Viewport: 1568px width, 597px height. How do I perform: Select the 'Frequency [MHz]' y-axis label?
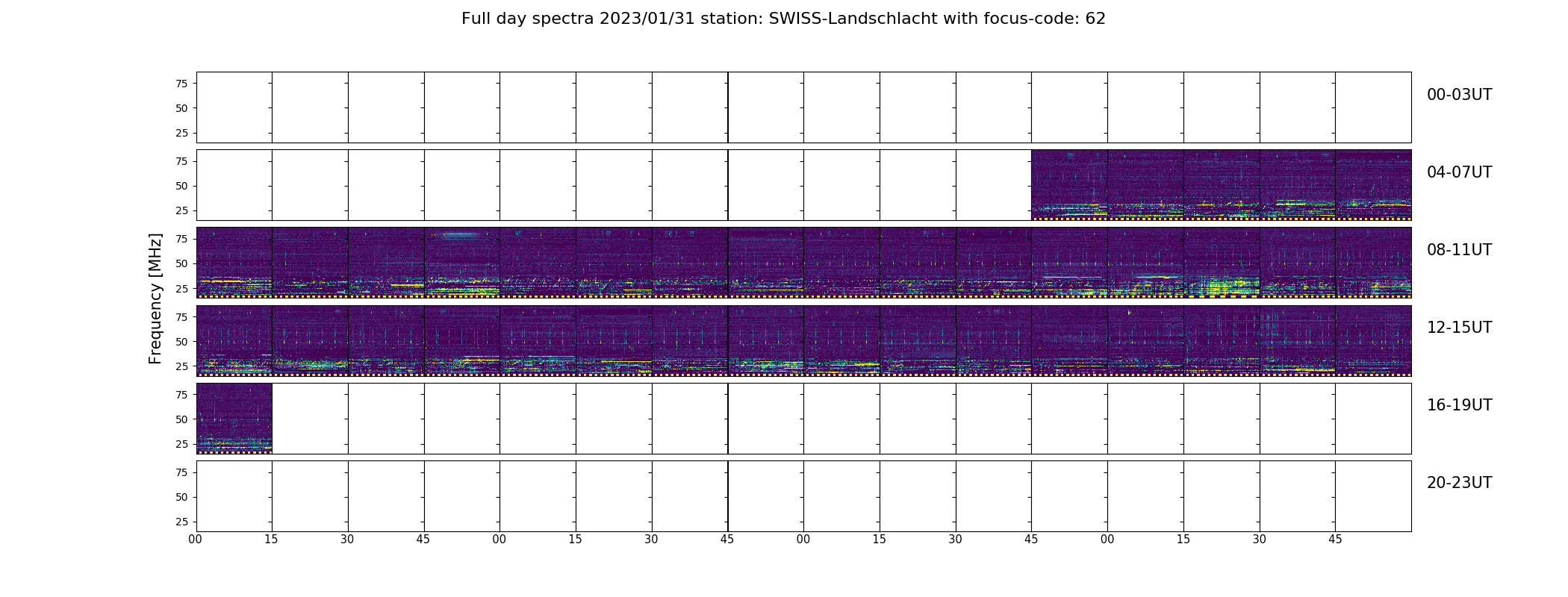[155, 298]
